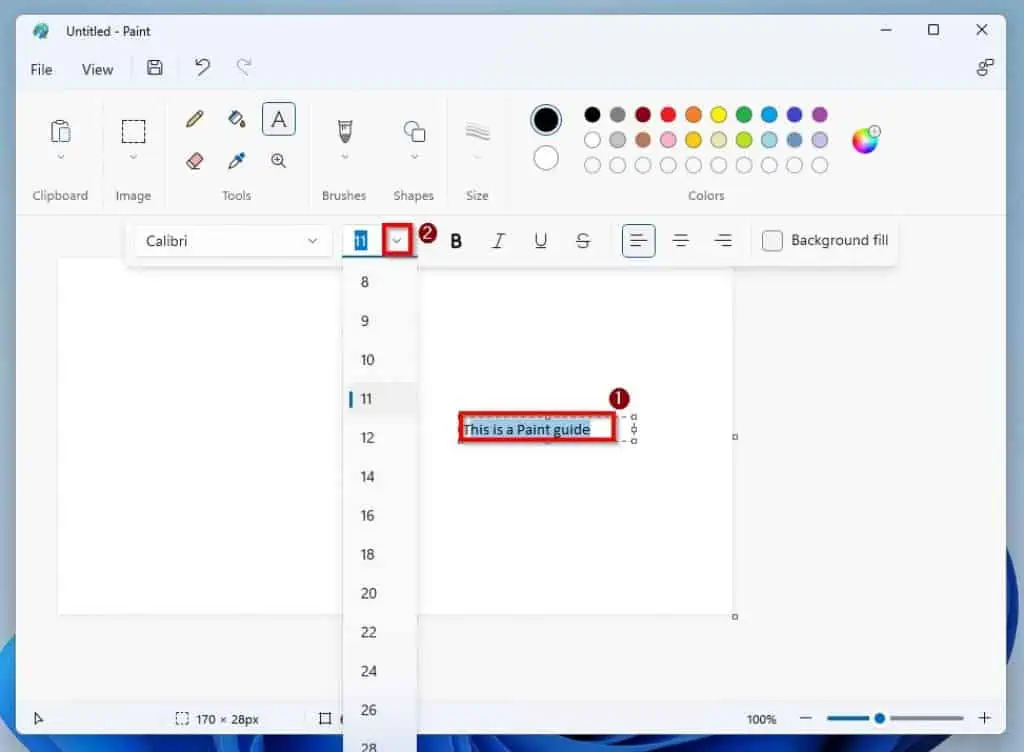The image size is (1024, 752).
Task: Enable Background fill for text
Action: [771, 240]
